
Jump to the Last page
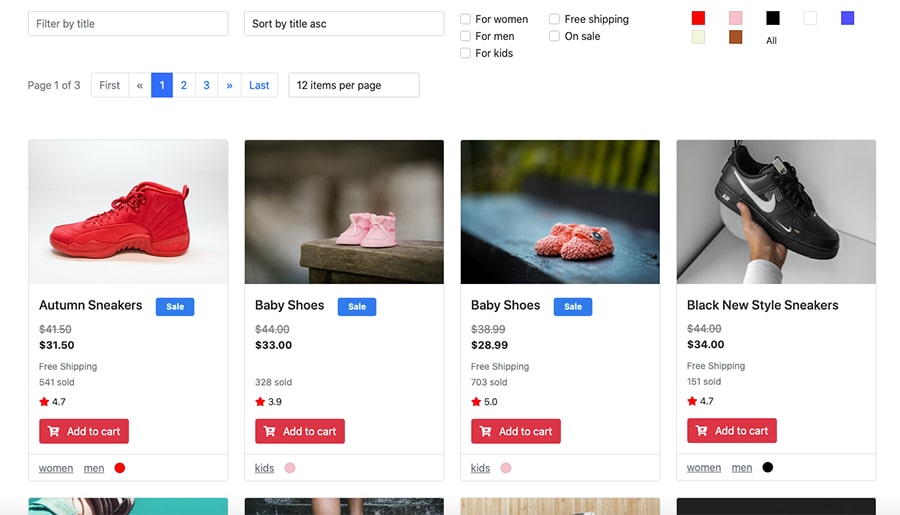pos(259,85)
